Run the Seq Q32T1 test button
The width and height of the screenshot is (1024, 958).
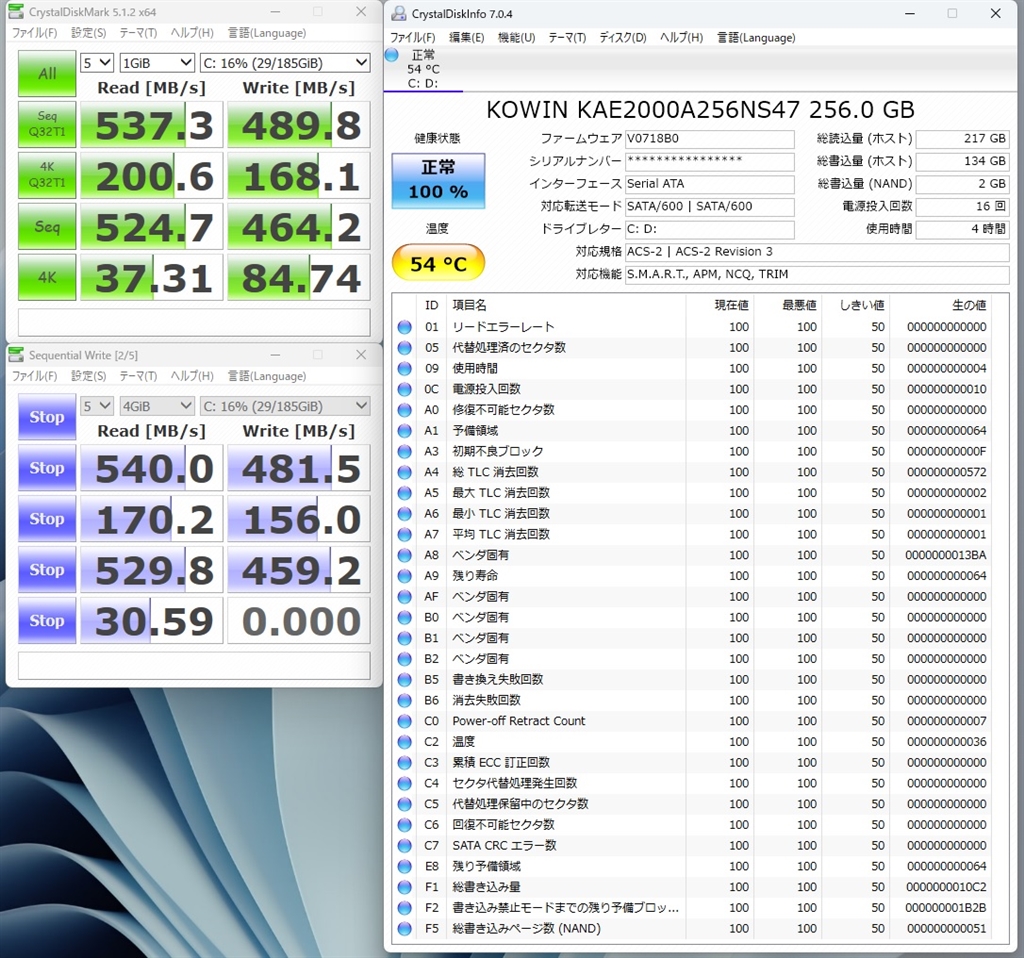point(47,125)
